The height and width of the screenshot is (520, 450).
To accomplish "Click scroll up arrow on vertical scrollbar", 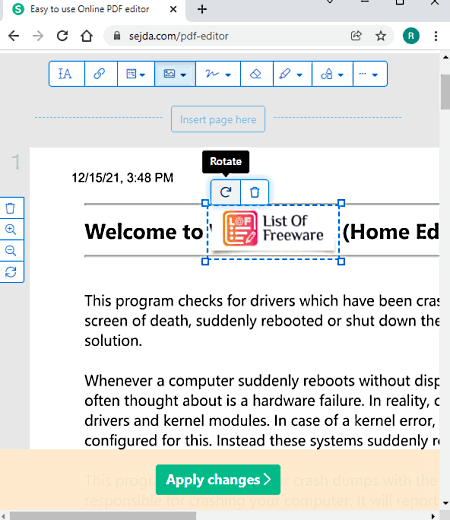I will click(x=445, y=57).
